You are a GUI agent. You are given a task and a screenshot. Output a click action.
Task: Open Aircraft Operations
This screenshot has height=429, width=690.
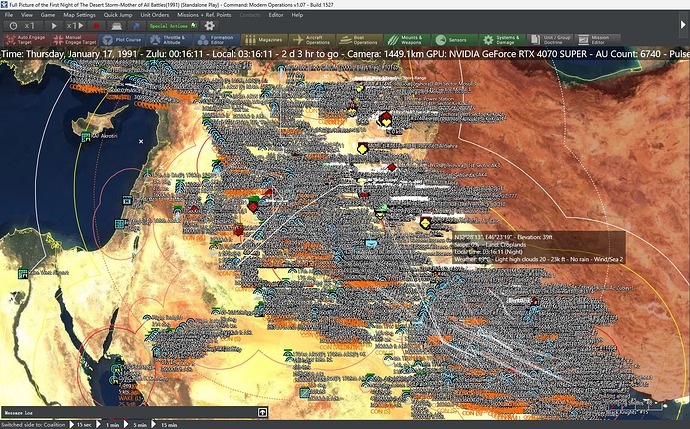click(x=312, y=40)
